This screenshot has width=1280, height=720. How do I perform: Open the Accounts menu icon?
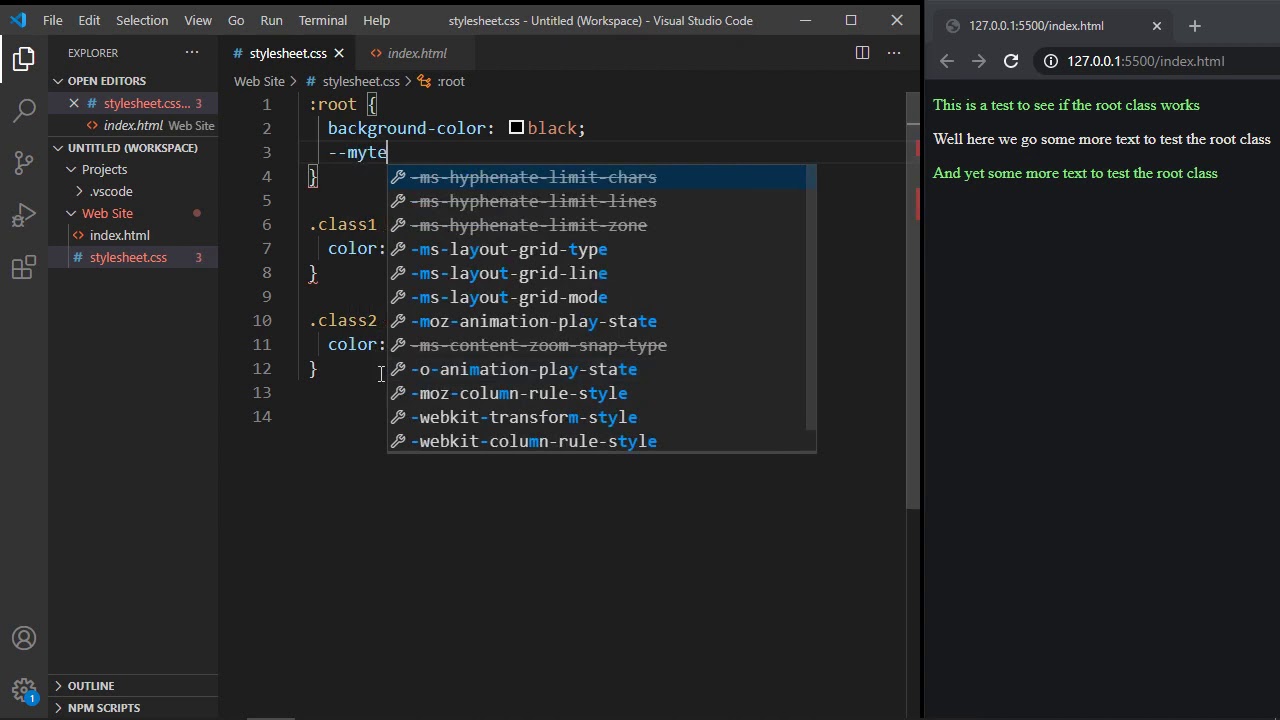pyautogui.click(x=24, y=638)
